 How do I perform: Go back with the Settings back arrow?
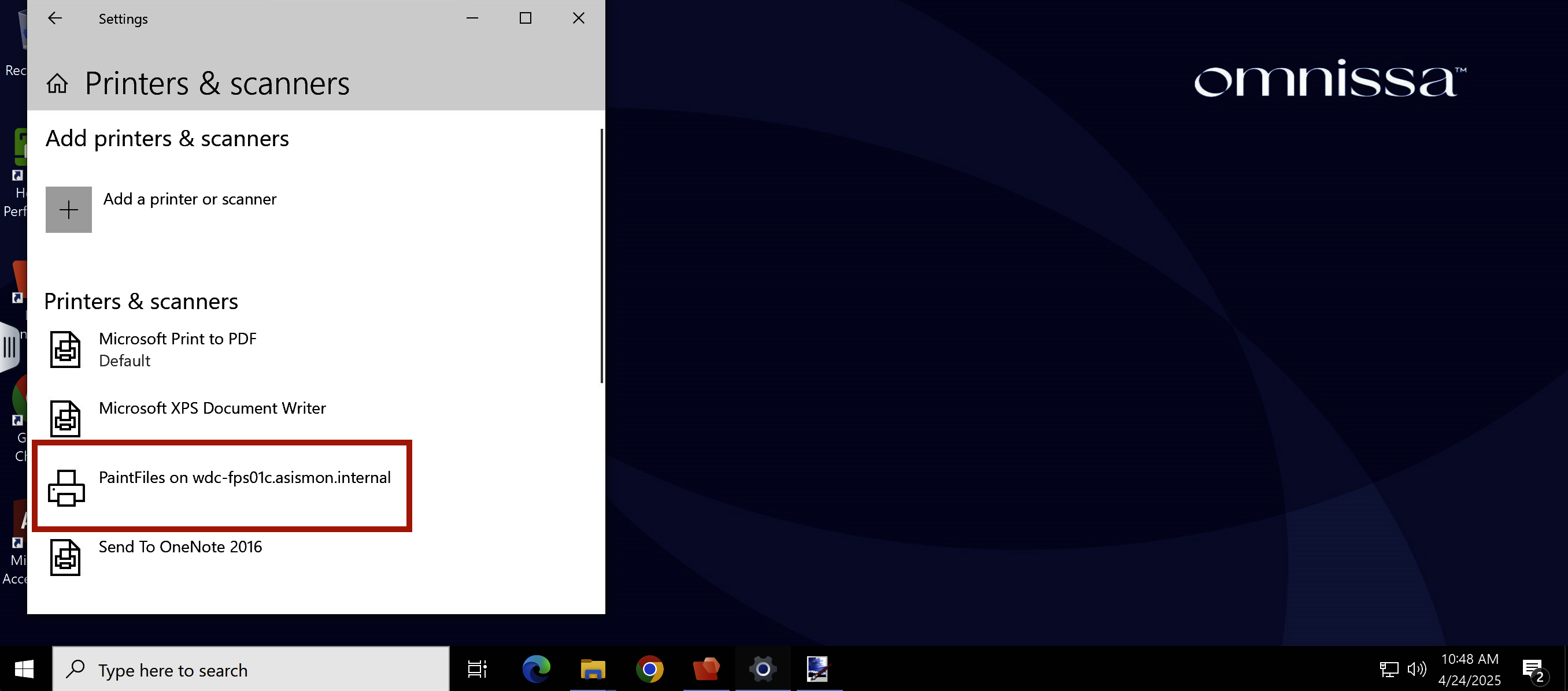[55, 18]
